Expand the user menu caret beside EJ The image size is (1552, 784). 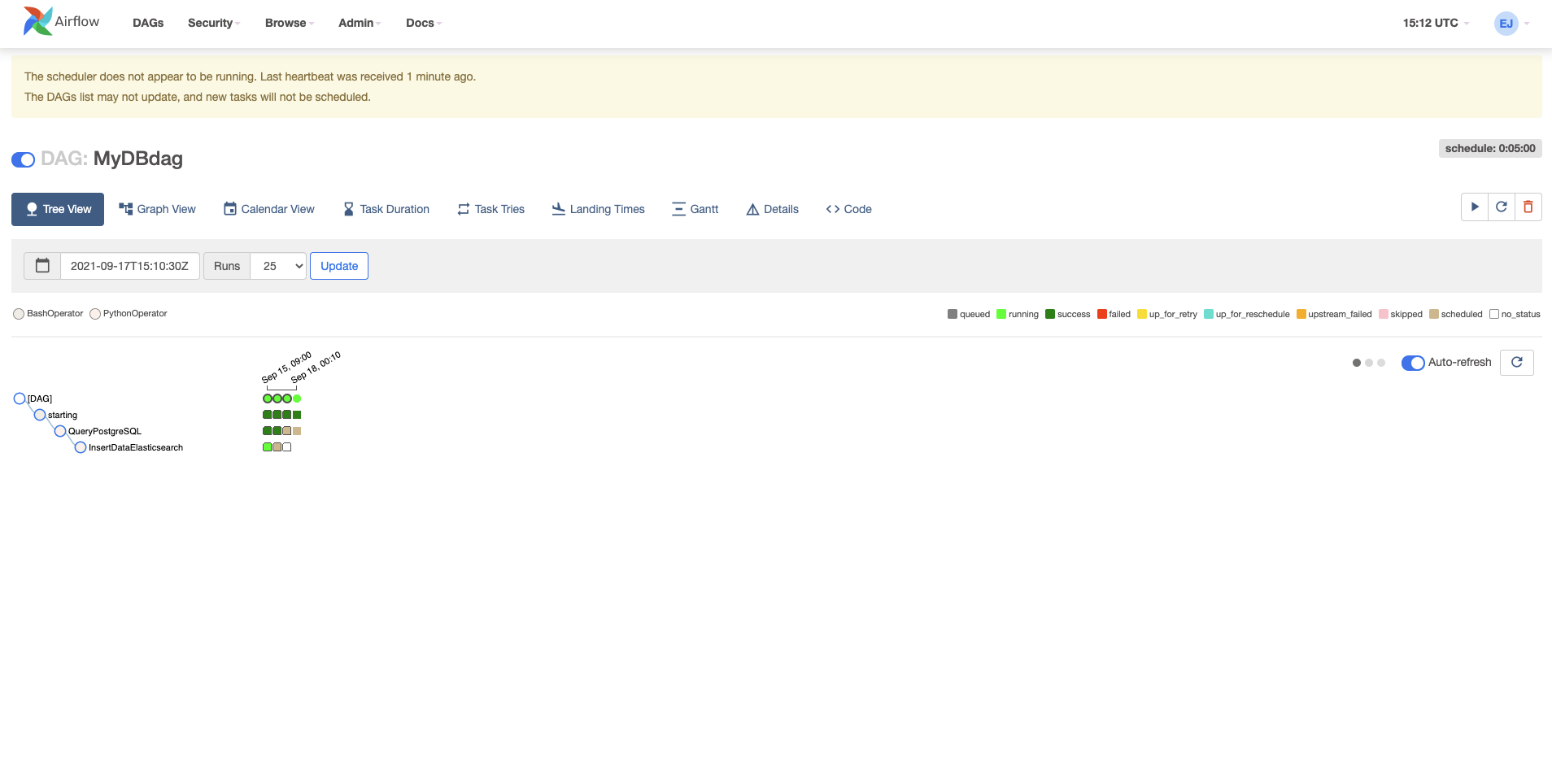(x=1527, y=24)
